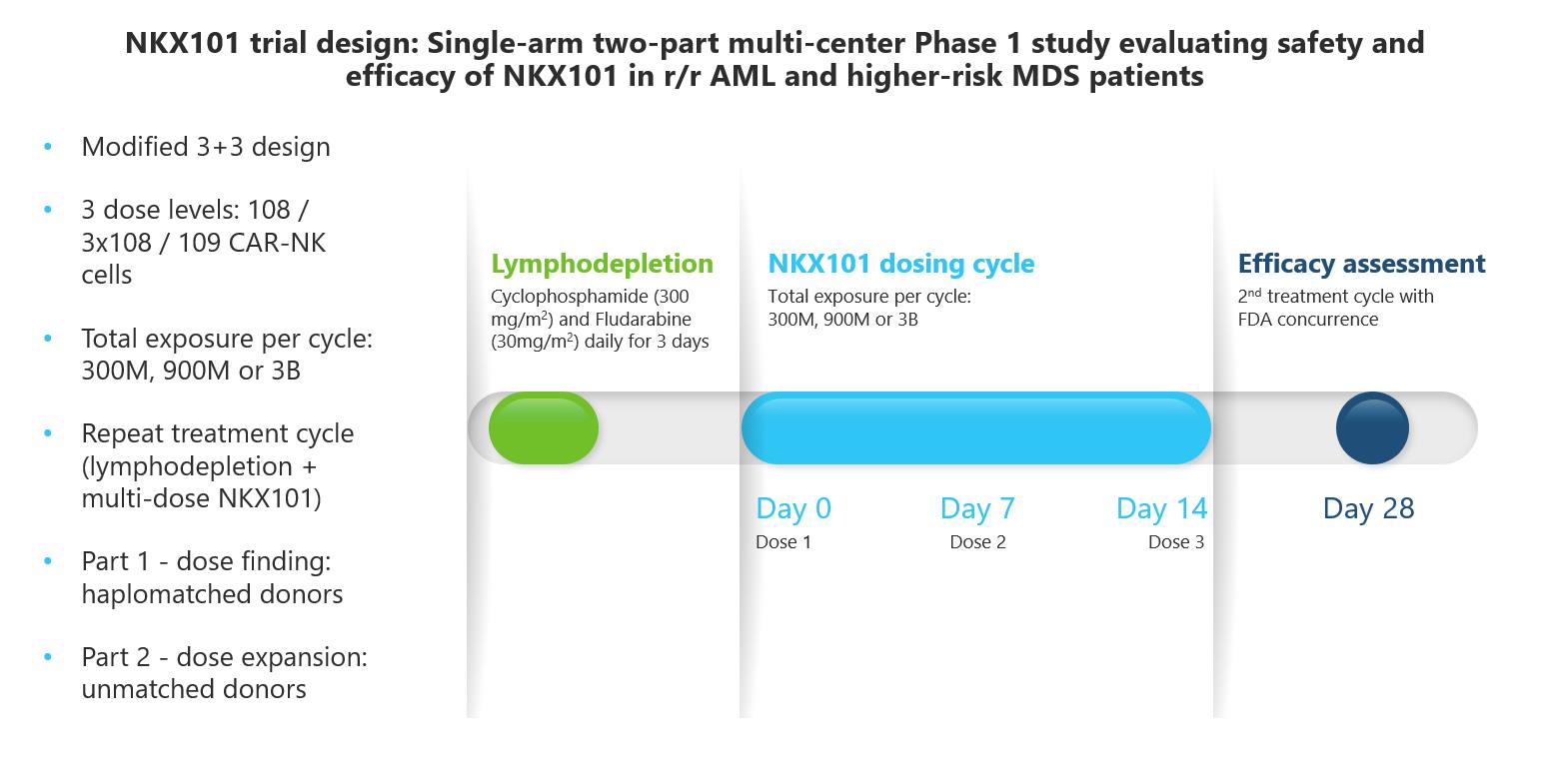Select the green "Lymphodepletion" heading
Screen dimensions: 1548x784
[x=602, y=264]
